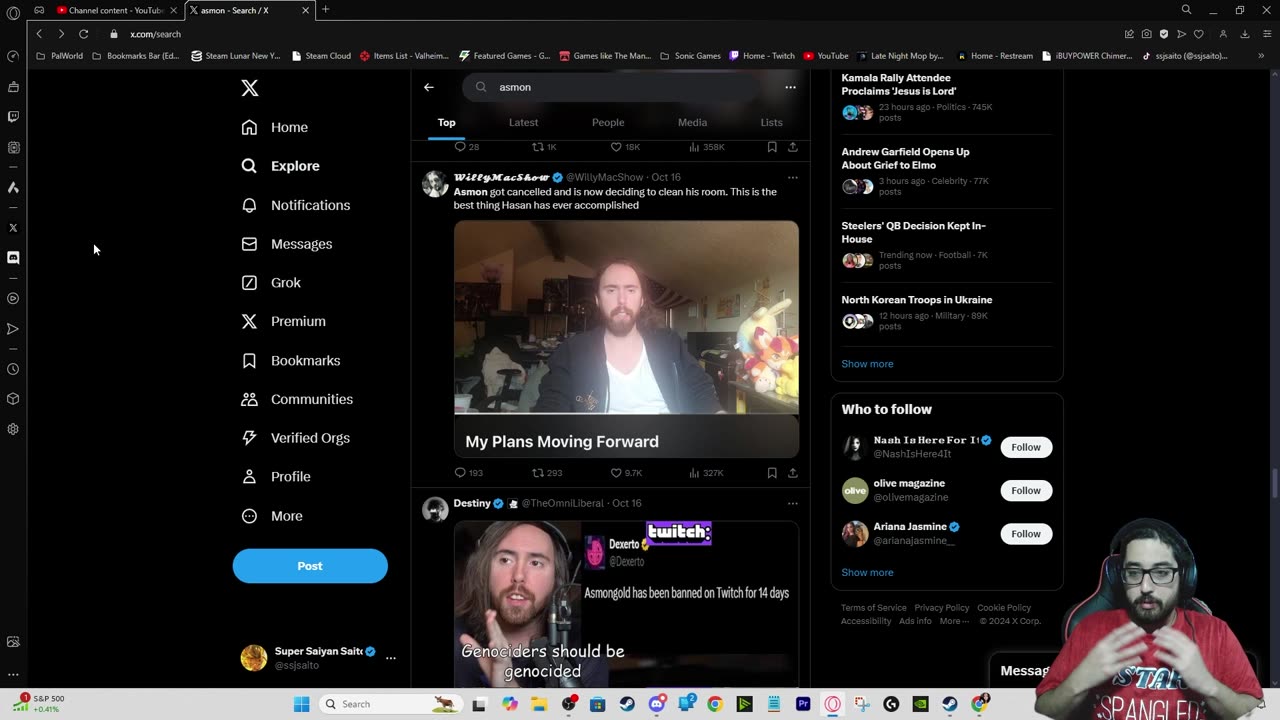
Task: Switch to the Latest search tab
Action: point(523,122)
